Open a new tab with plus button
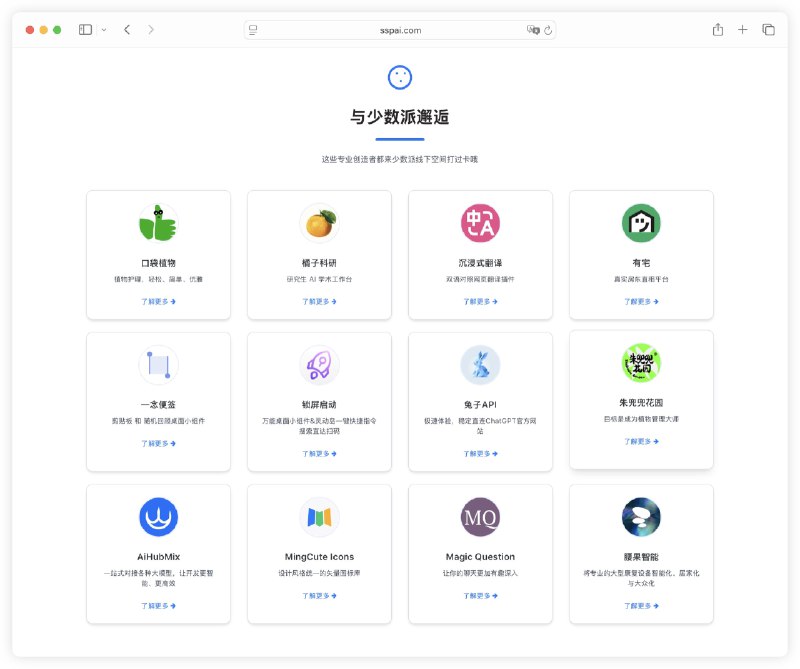Screen dimensions: 800x669 743,30
